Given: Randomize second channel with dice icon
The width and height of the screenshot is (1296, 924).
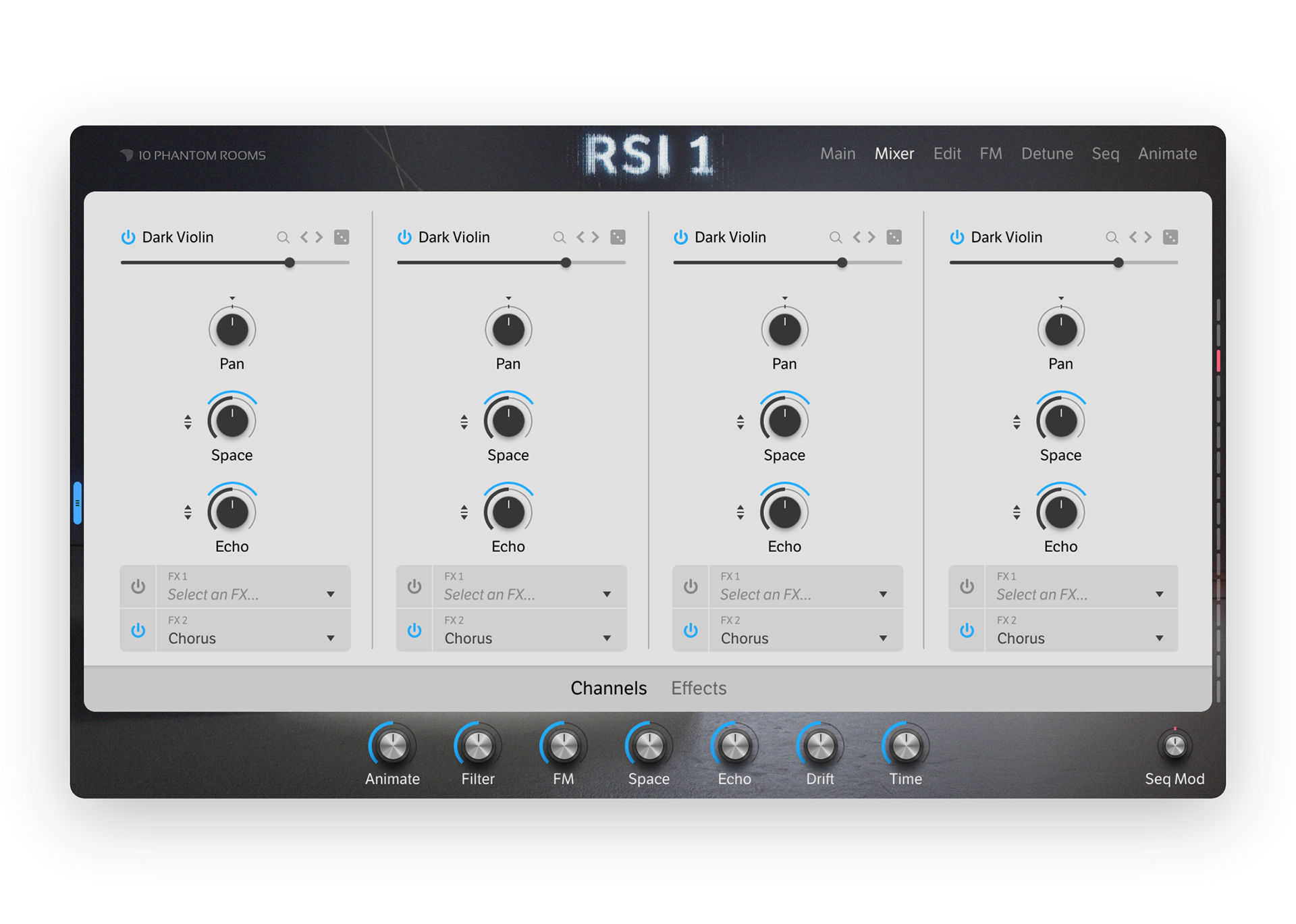Looking at the screenshot, I should (618, 237).
